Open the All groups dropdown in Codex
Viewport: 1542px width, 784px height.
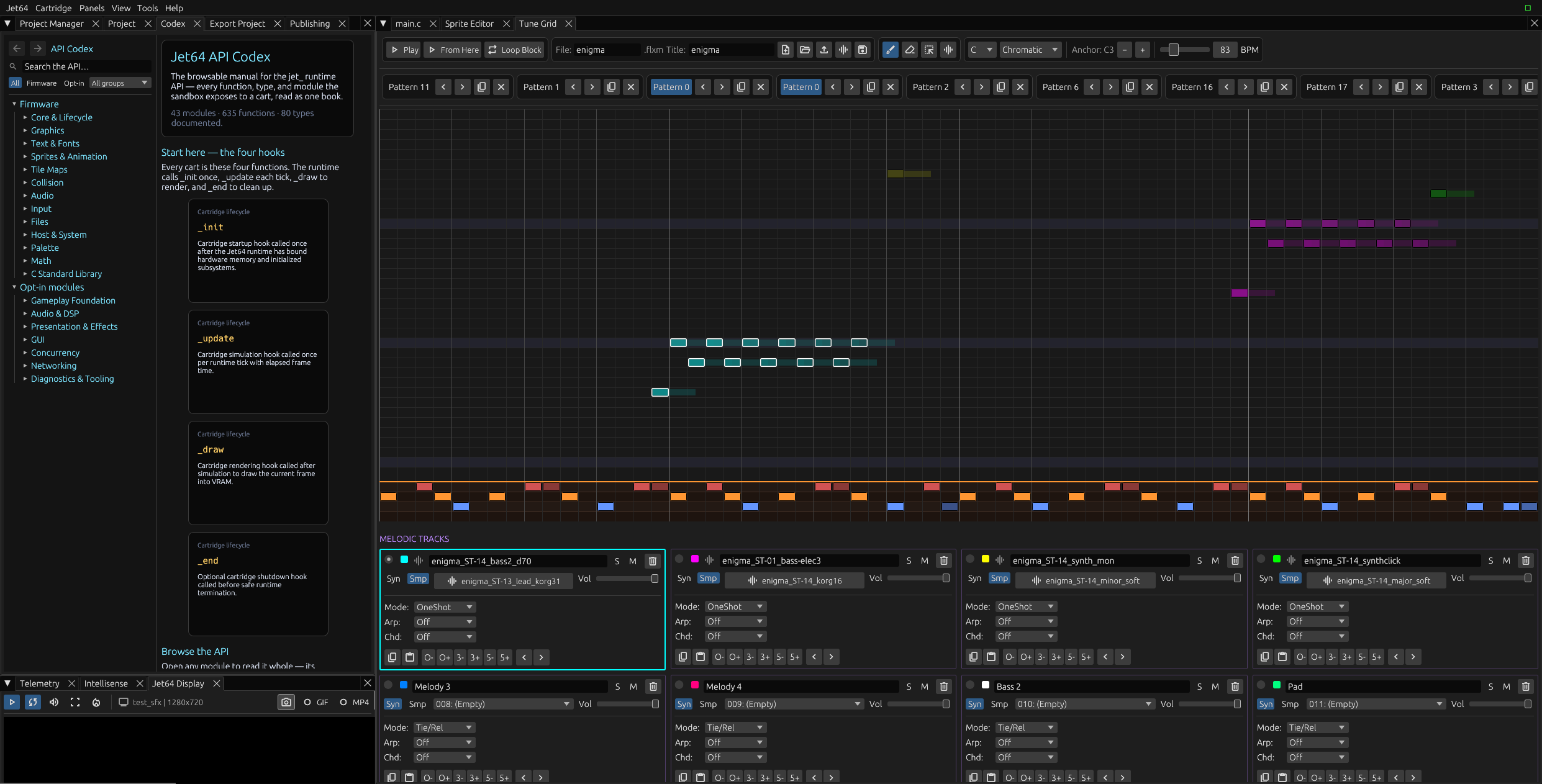coord(120,83)
